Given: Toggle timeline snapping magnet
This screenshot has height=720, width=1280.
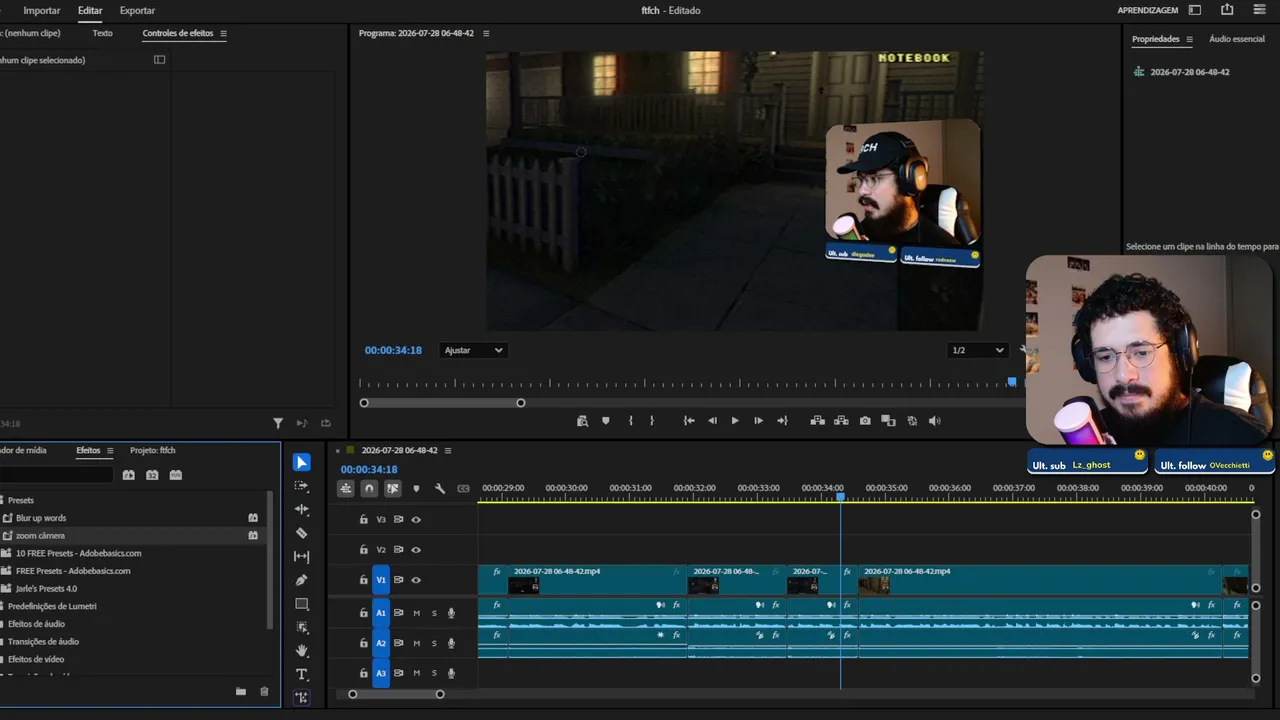Looking at the screenshot, I should 369,489.
